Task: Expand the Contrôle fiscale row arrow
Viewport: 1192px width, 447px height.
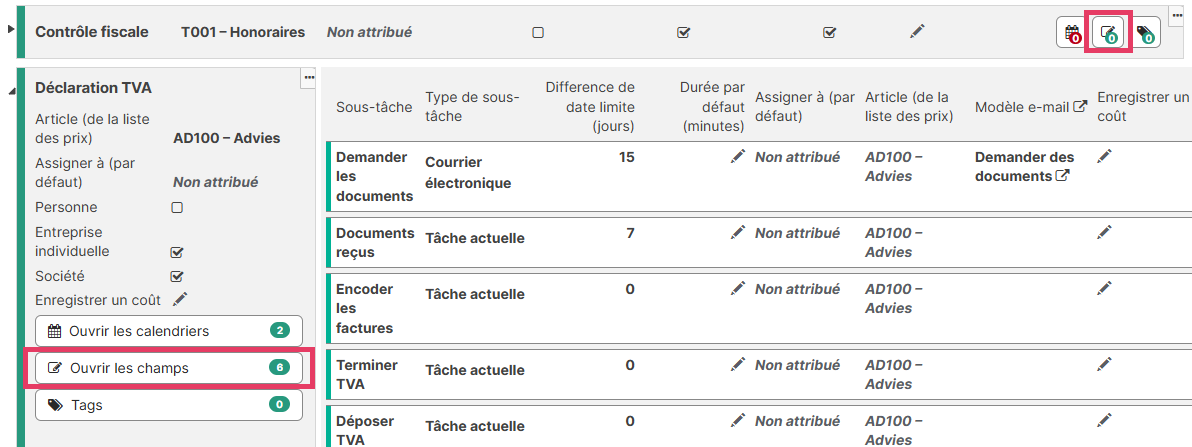Action: point(11,29)
